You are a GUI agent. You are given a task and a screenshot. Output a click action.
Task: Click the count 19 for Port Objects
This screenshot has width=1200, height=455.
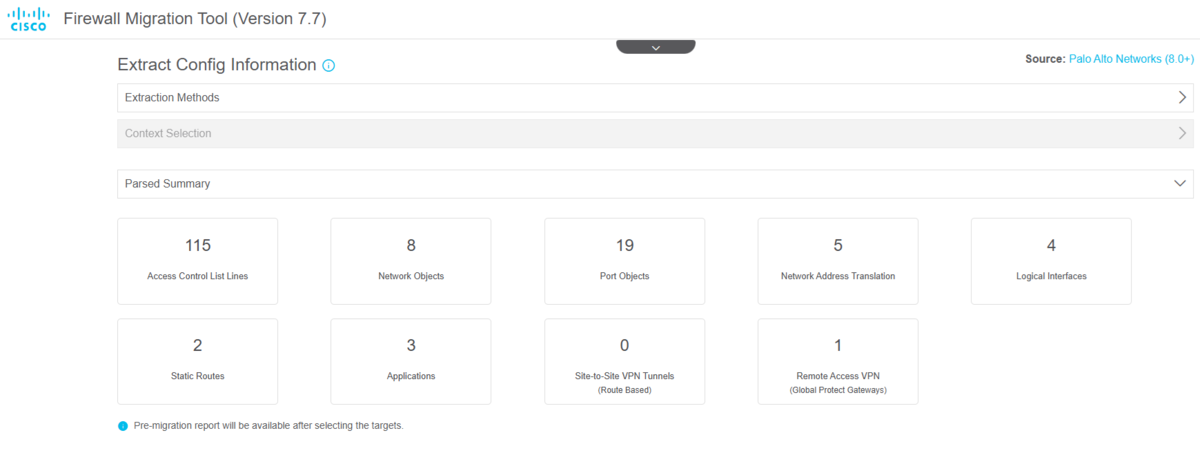(625, 246)
